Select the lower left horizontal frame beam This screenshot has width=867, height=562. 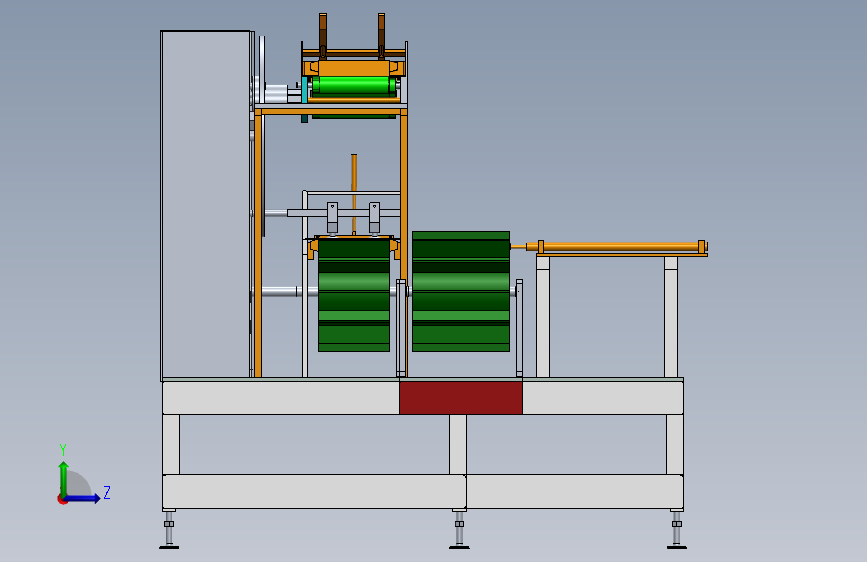(x=314, y=491)
